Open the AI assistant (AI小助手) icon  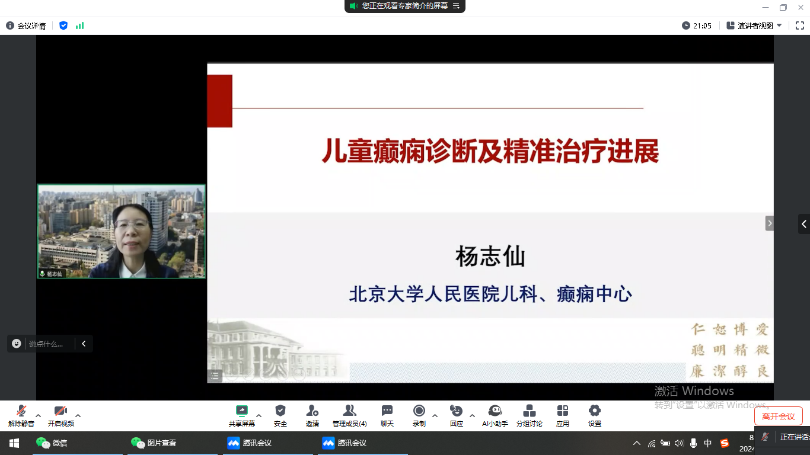pos(495,411)
